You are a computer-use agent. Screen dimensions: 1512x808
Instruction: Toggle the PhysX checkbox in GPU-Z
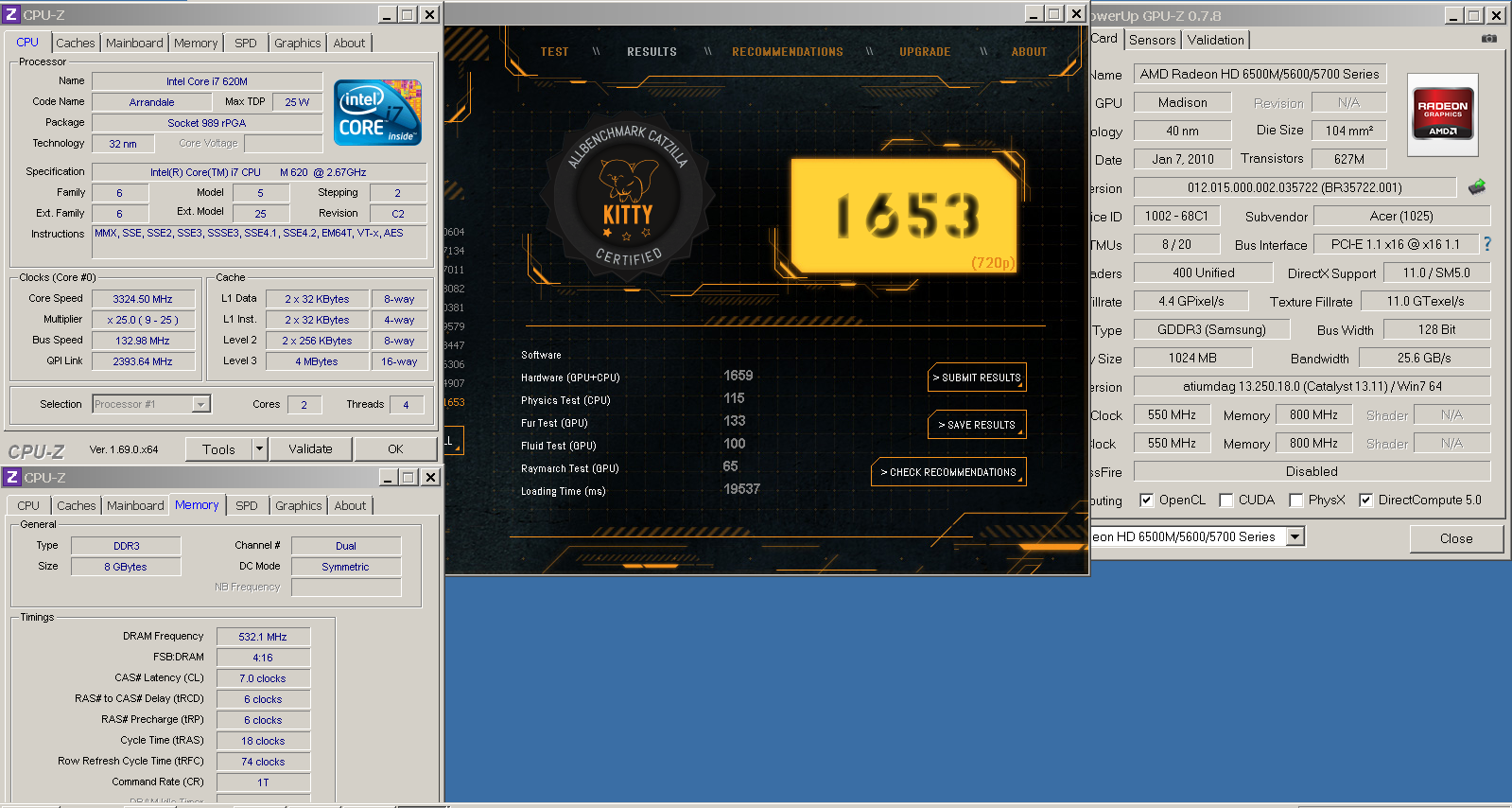tap(1295, 500)
